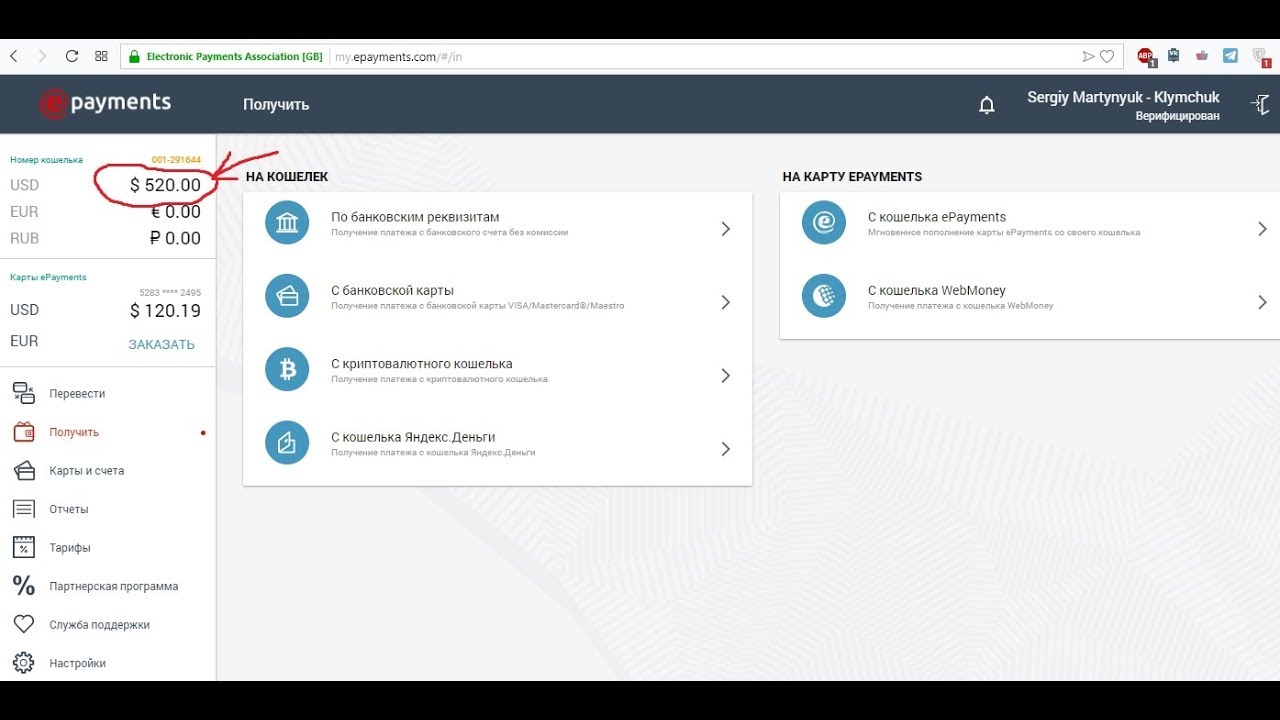Open the shield extension icon with badge
Viewport: 1280px width, 720px height.
(x=1260, y=57)
